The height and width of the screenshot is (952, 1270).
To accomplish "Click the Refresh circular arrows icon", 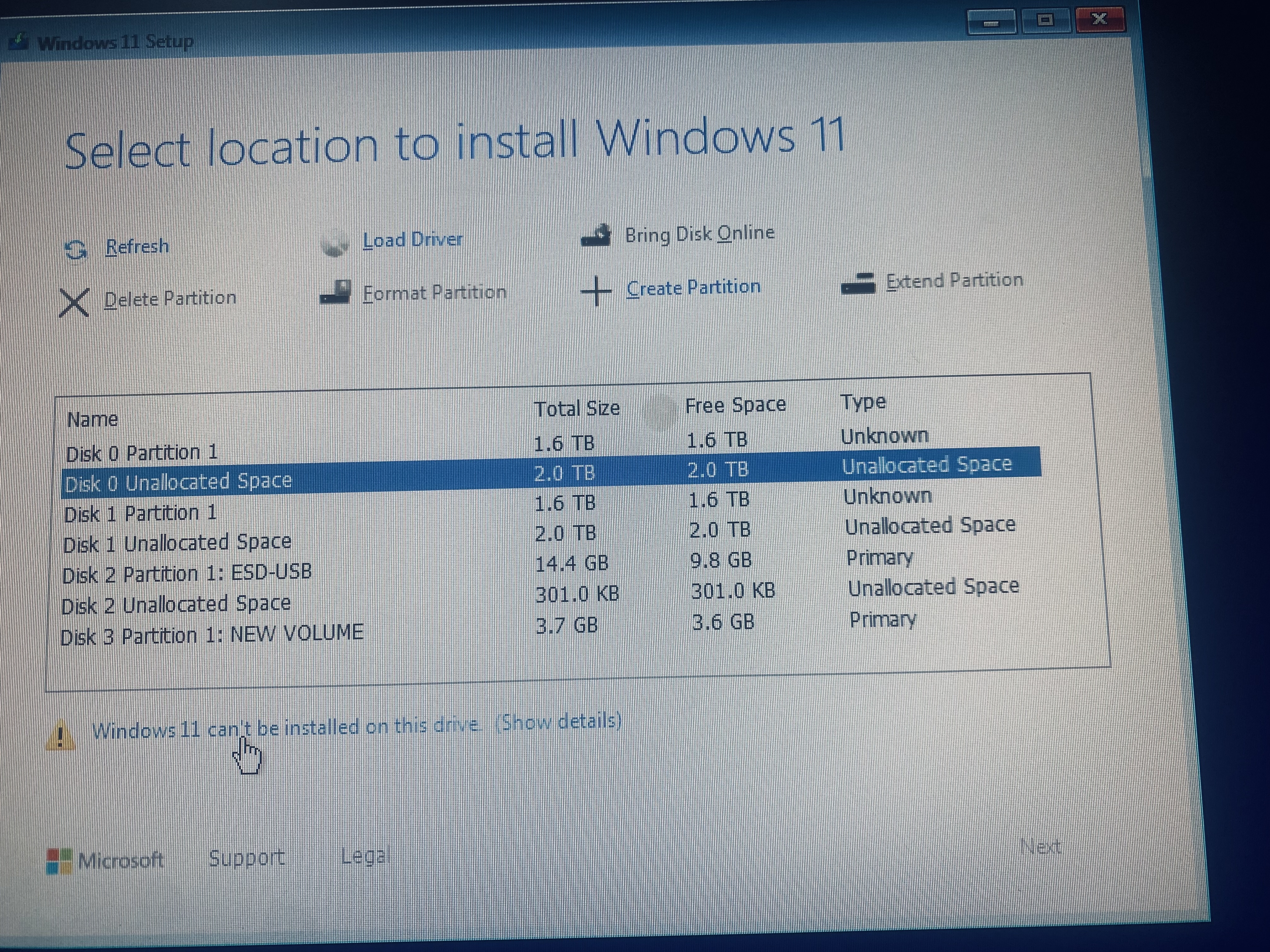I will (x=75, y=250).
